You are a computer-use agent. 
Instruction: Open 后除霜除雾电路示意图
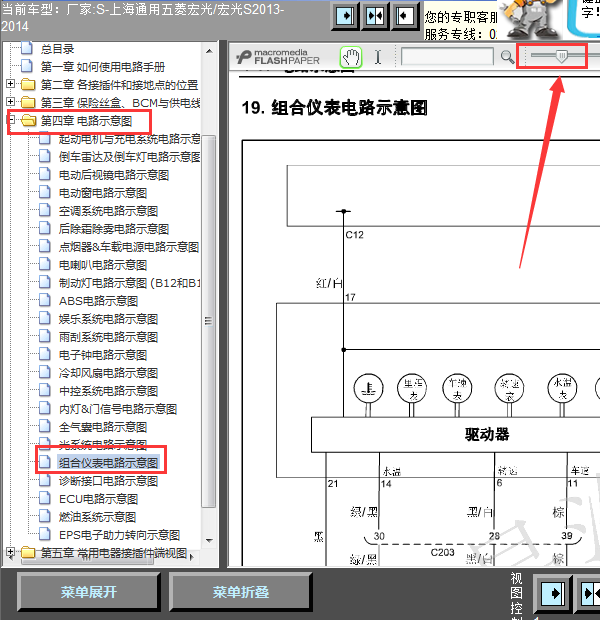[x=114, y=229]
